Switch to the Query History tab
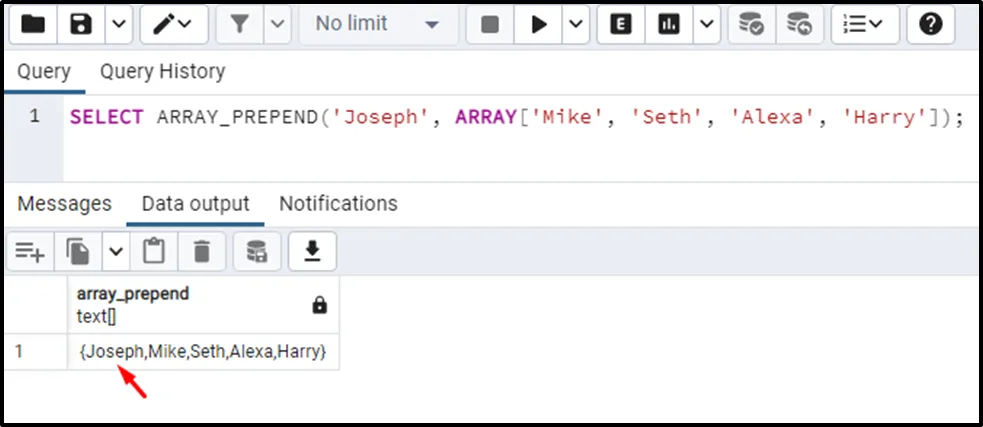Image resolution: width=983 pixels, height=427 pixels. tap(162, 71)
